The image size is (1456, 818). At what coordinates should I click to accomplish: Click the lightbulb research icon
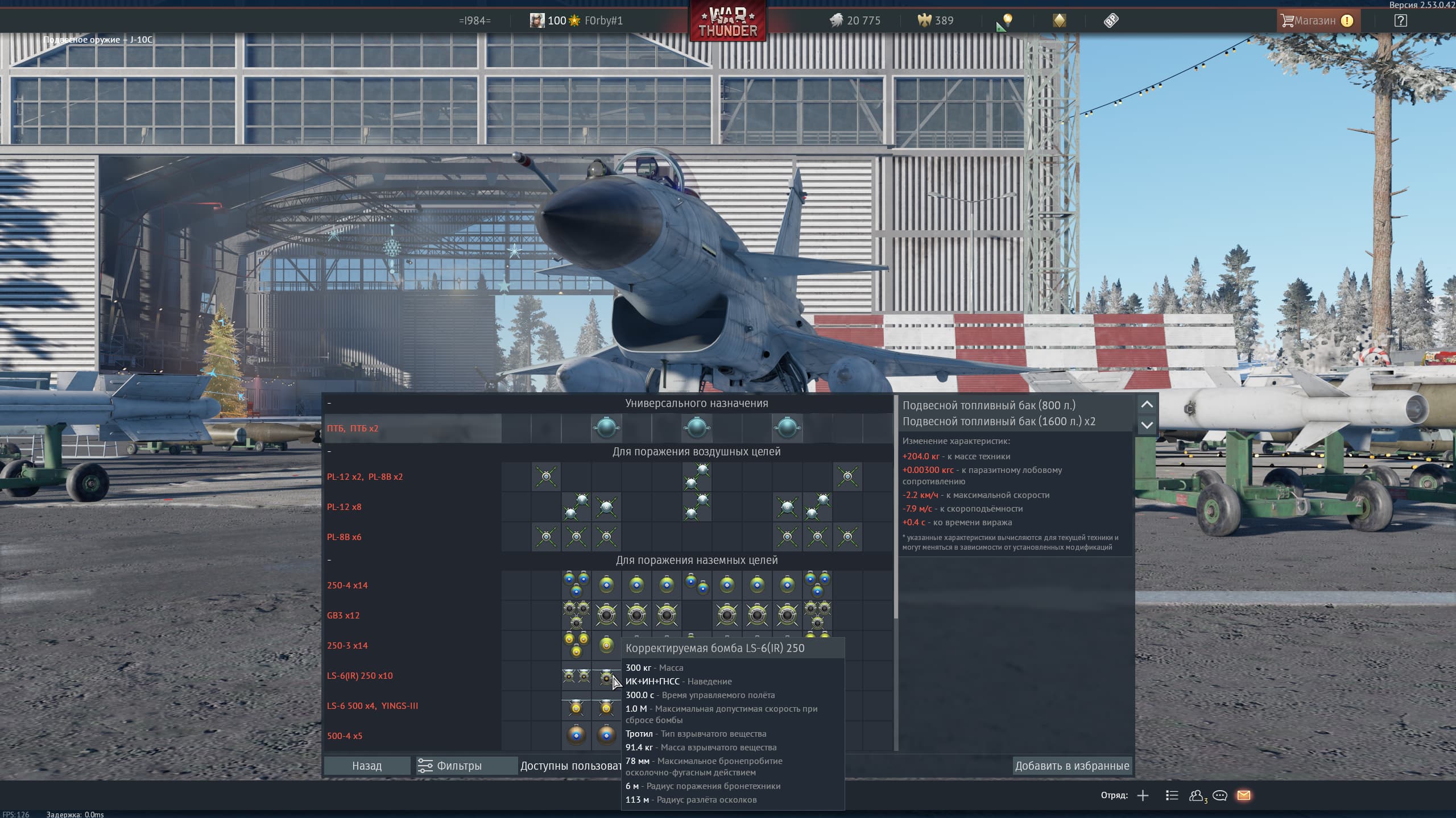point(1007,21)
